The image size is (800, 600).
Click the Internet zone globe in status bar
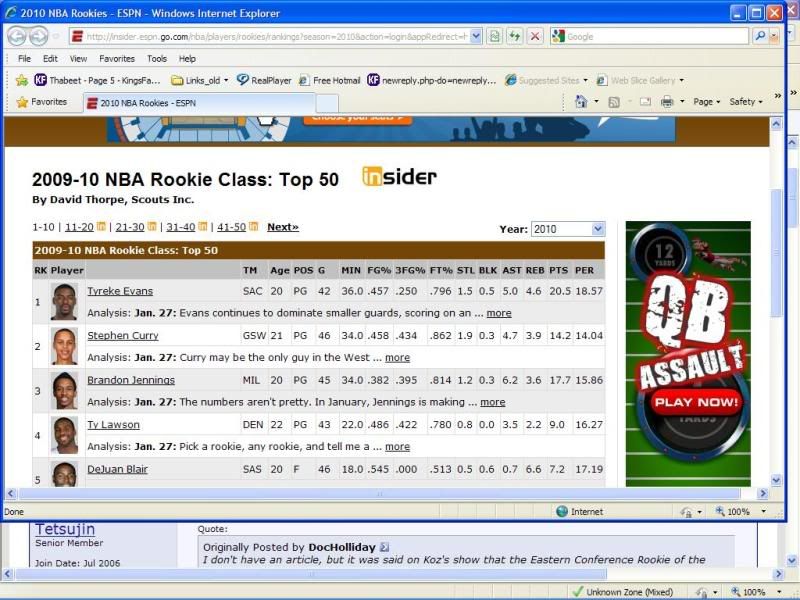pyautogui.click(x=562, y=511)
